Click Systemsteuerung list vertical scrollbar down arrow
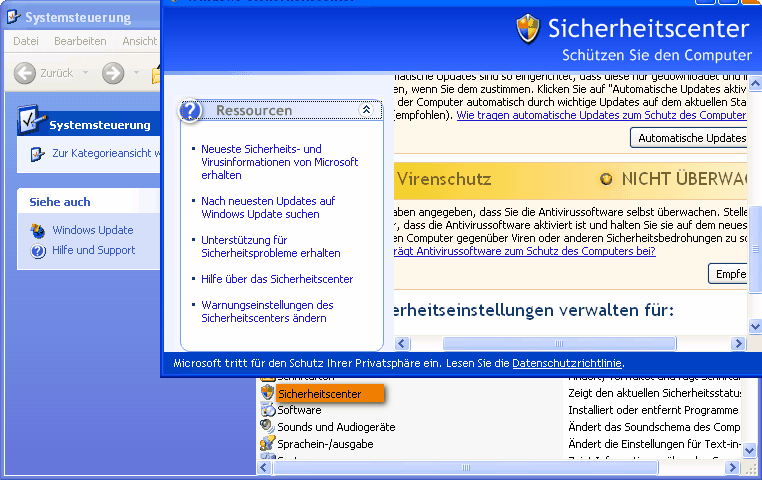The image size is (762, 480). pos(750,451)
